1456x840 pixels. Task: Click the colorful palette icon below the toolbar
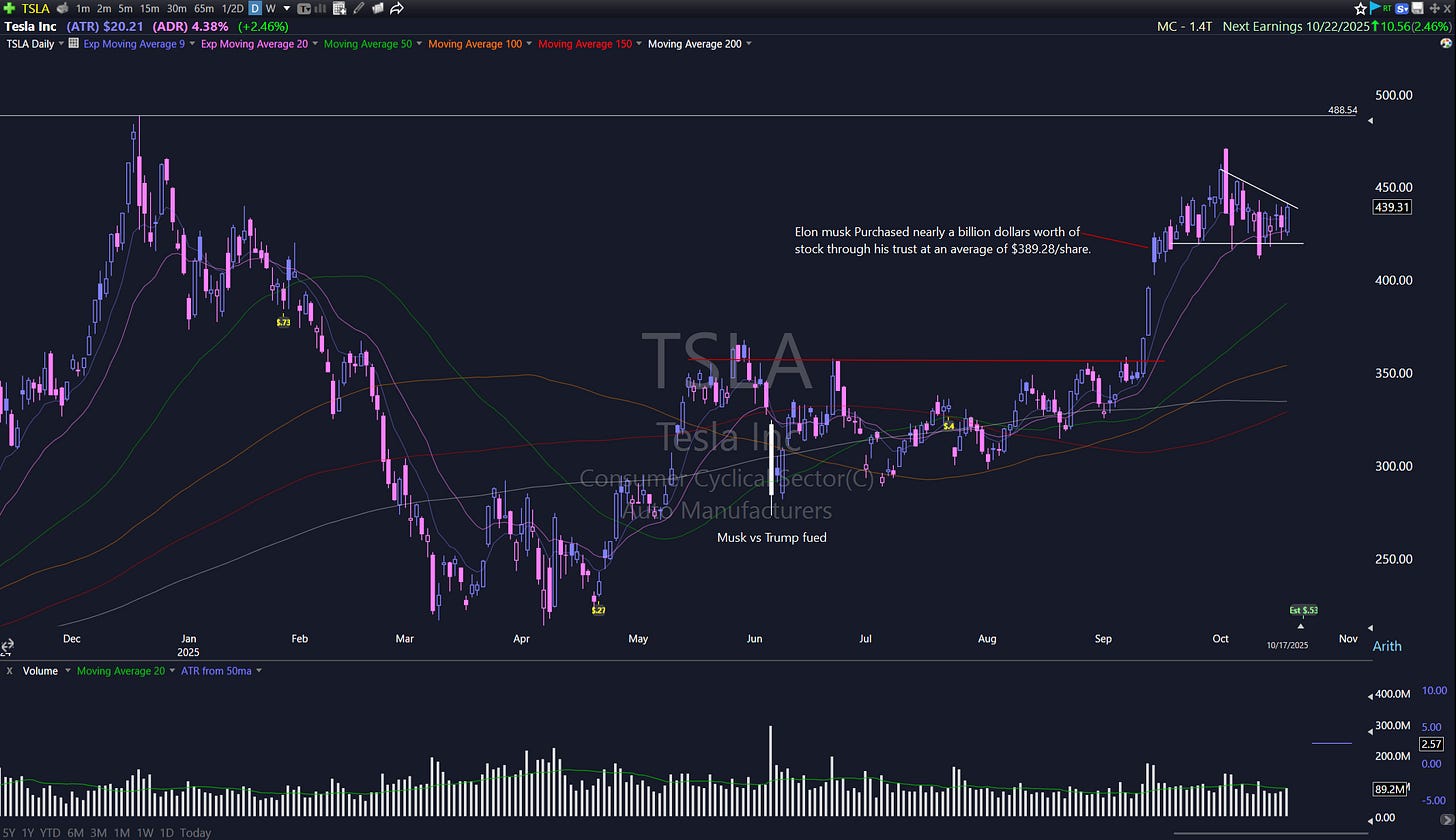click(1444, 44)
